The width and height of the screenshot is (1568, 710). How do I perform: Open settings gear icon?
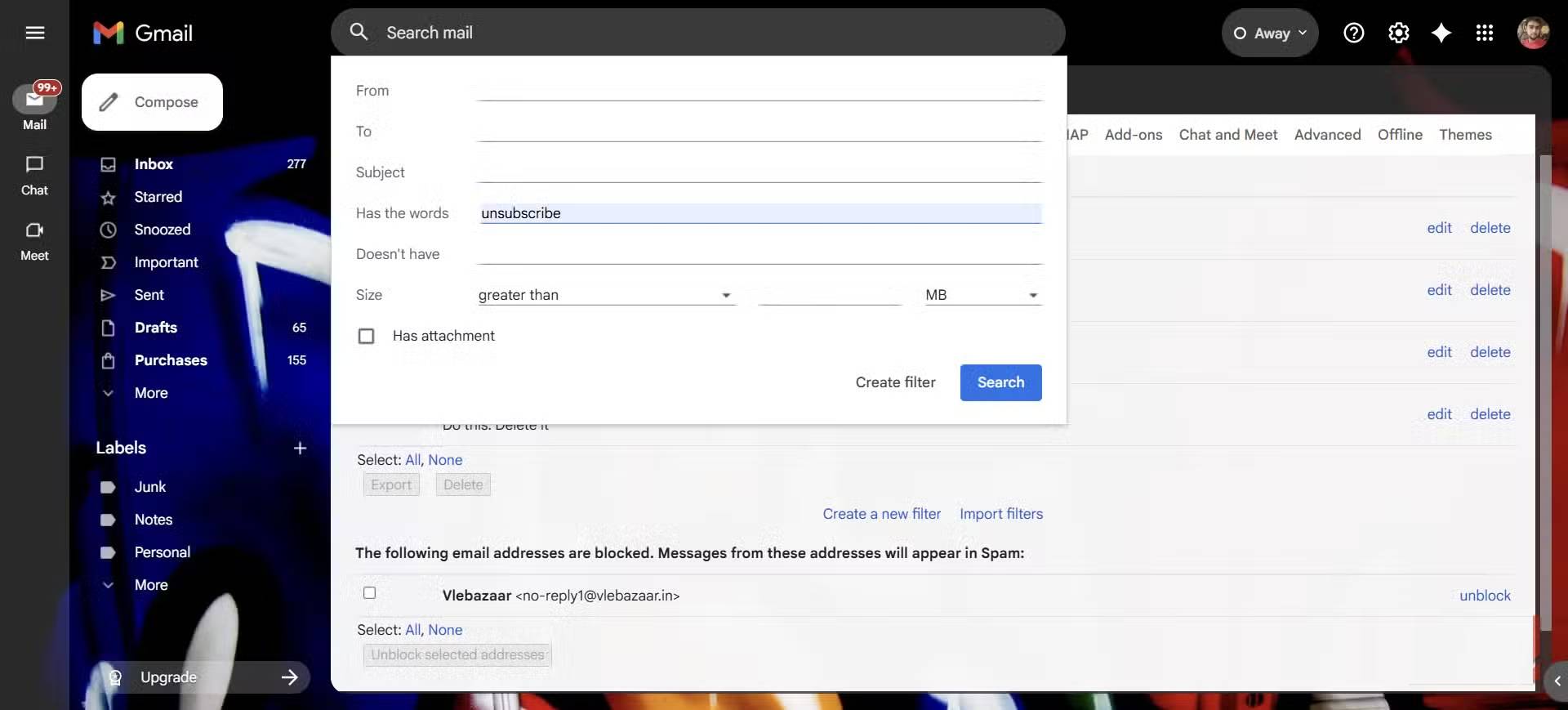click(x=1398, y=33)
